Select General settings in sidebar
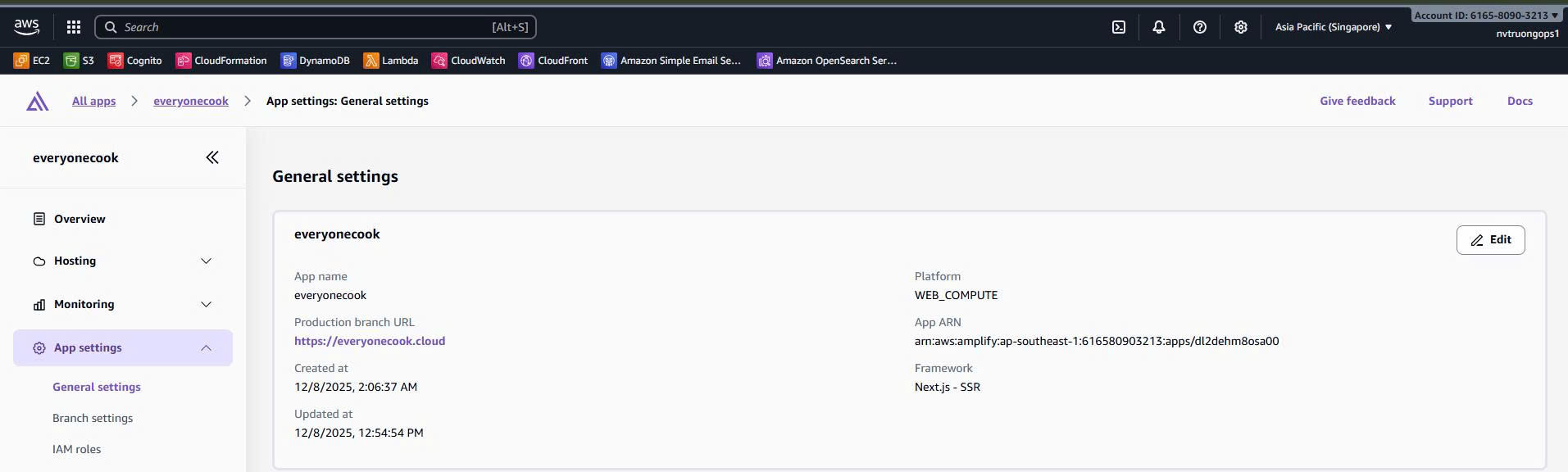1568x472 pixels. [97, 387]
